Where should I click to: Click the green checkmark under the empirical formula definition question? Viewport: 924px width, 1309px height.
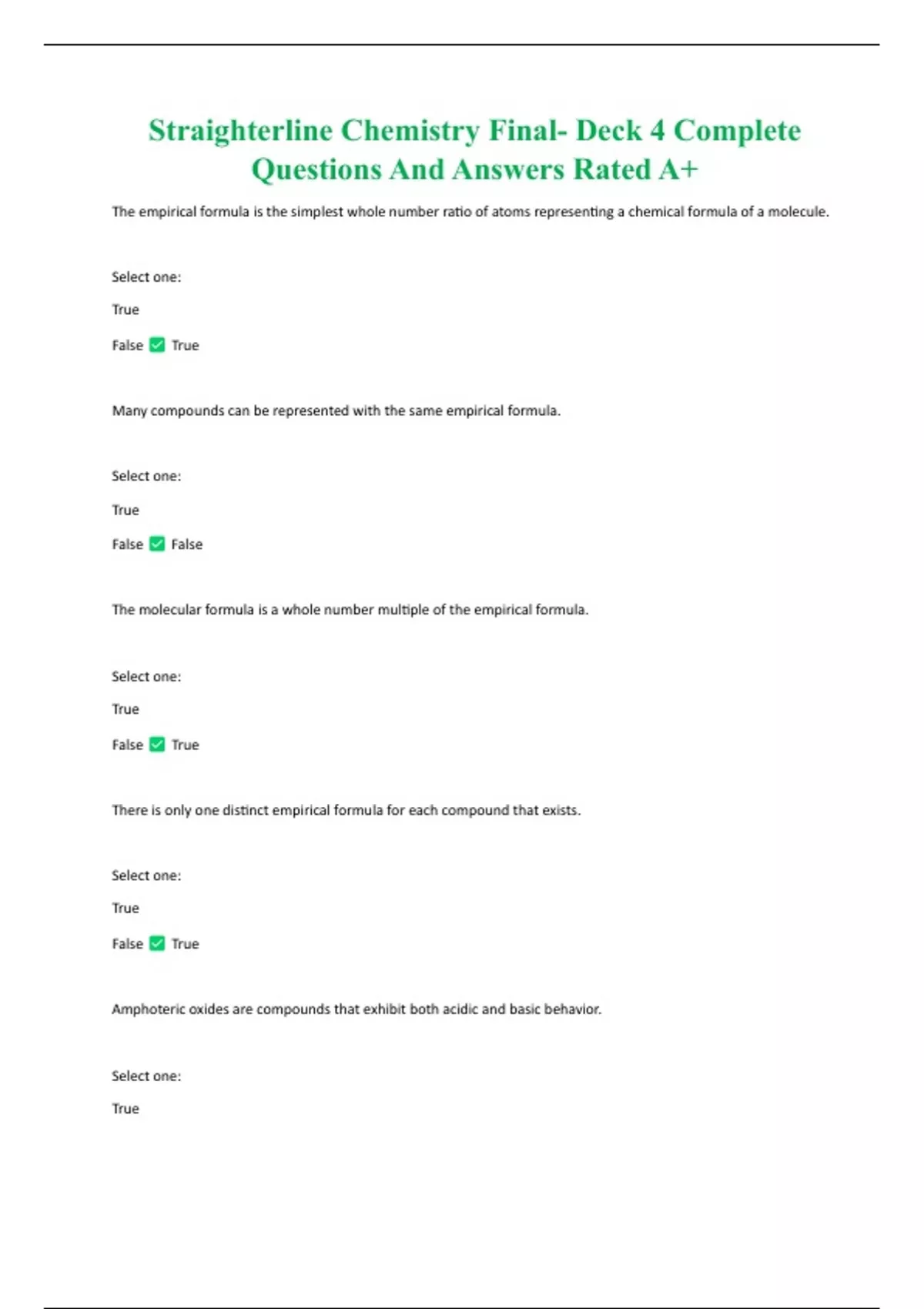click(157, 345)
